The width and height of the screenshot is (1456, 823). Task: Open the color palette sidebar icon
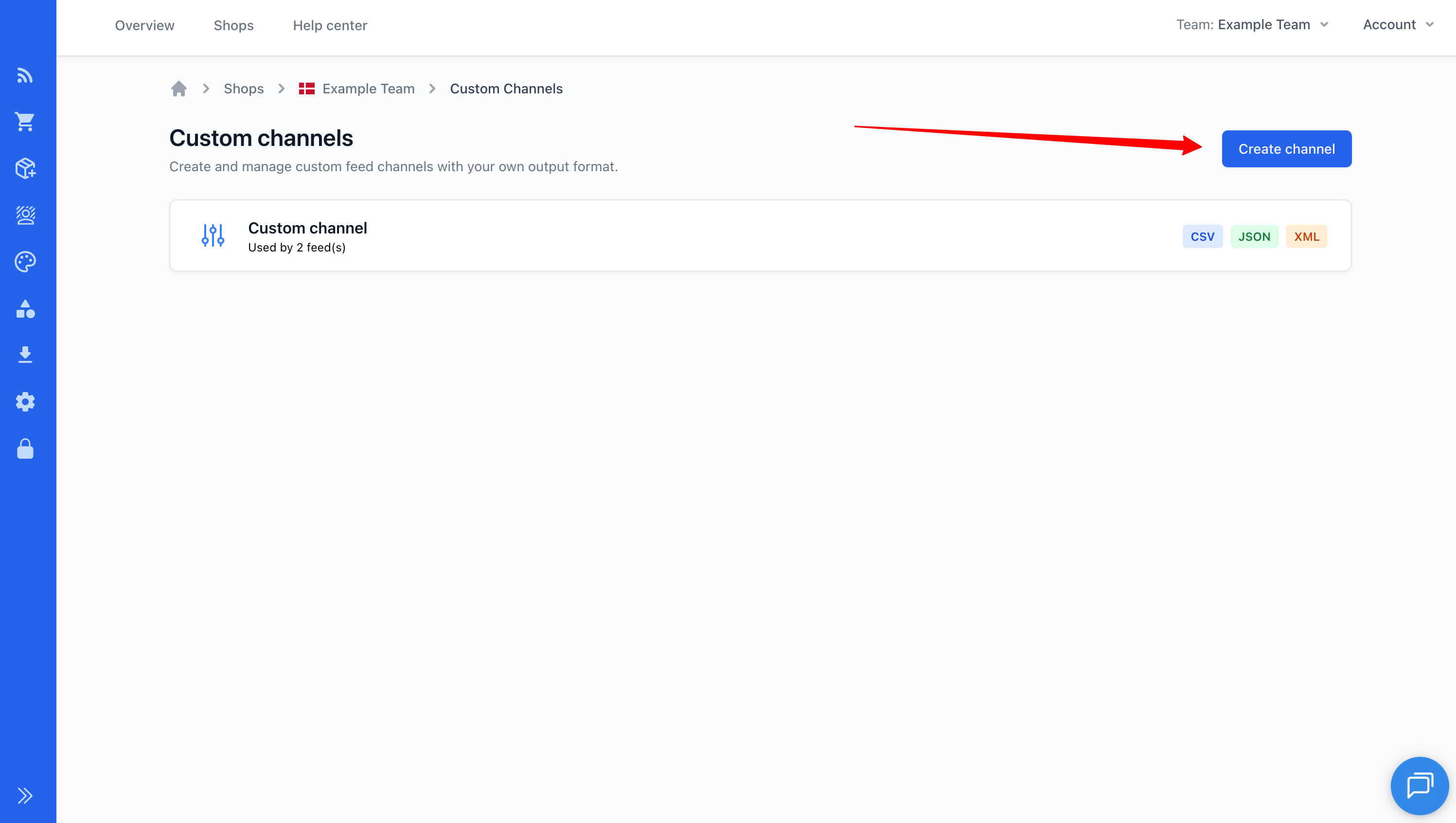25,261
